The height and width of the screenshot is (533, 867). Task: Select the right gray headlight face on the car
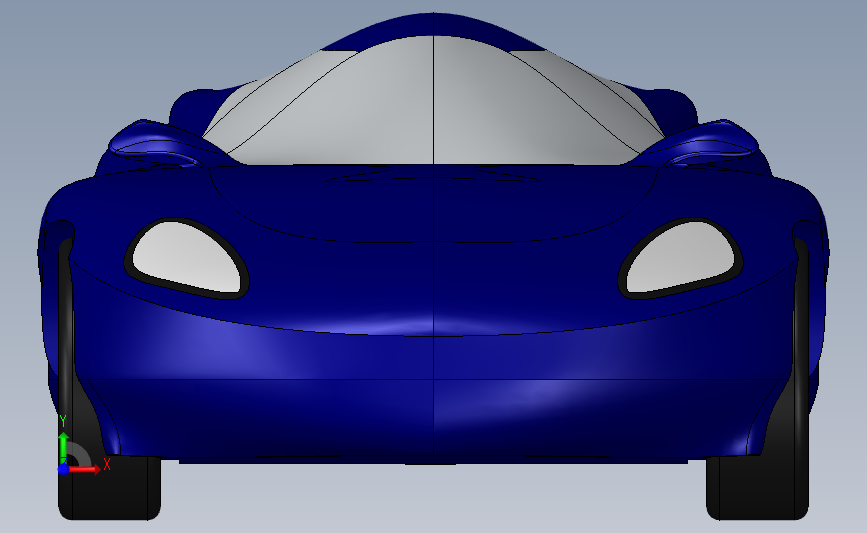tap(681, 257)
